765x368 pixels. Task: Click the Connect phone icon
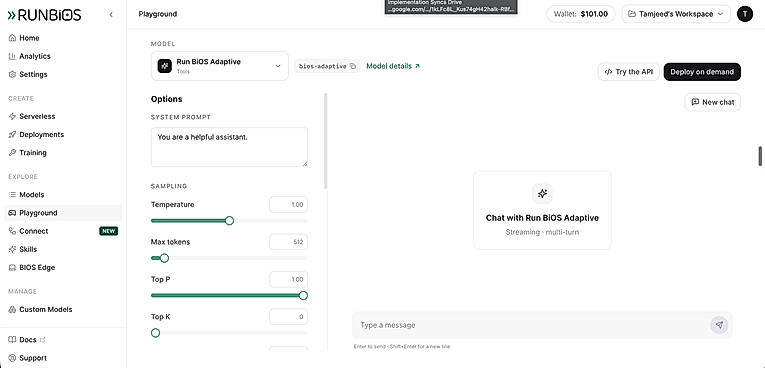pos(12,231)
